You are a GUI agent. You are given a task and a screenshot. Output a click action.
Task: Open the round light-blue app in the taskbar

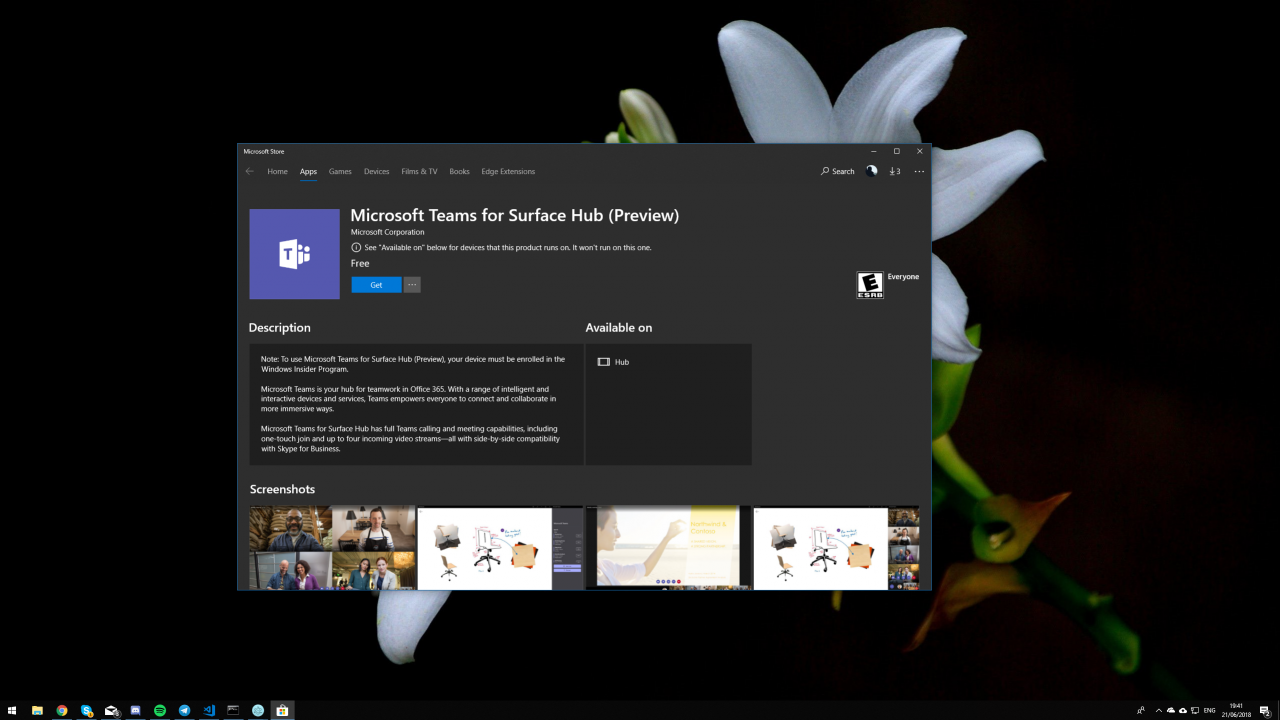[x=258, y=710]
